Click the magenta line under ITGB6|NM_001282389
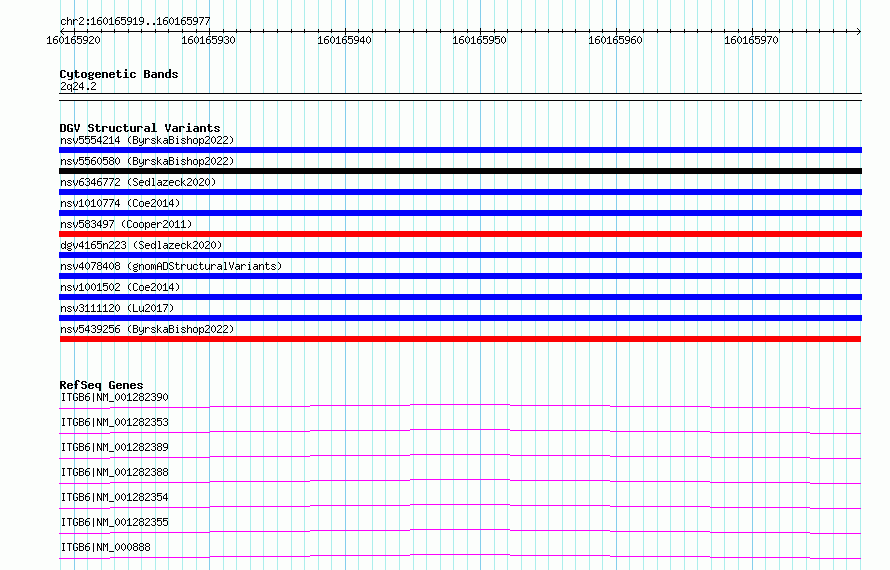The height and width of the screenshot is (570, 890). 460,456
